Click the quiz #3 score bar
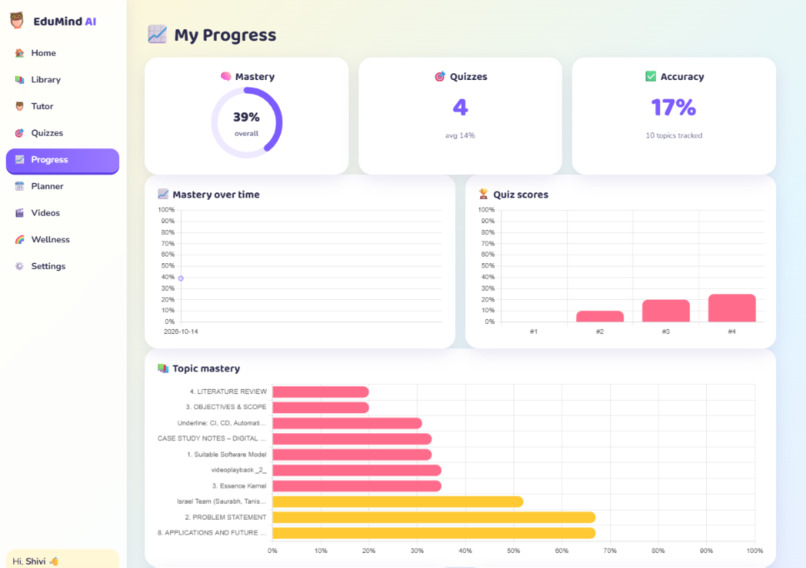Screen dimensions: 806x568 pos(666,311)
